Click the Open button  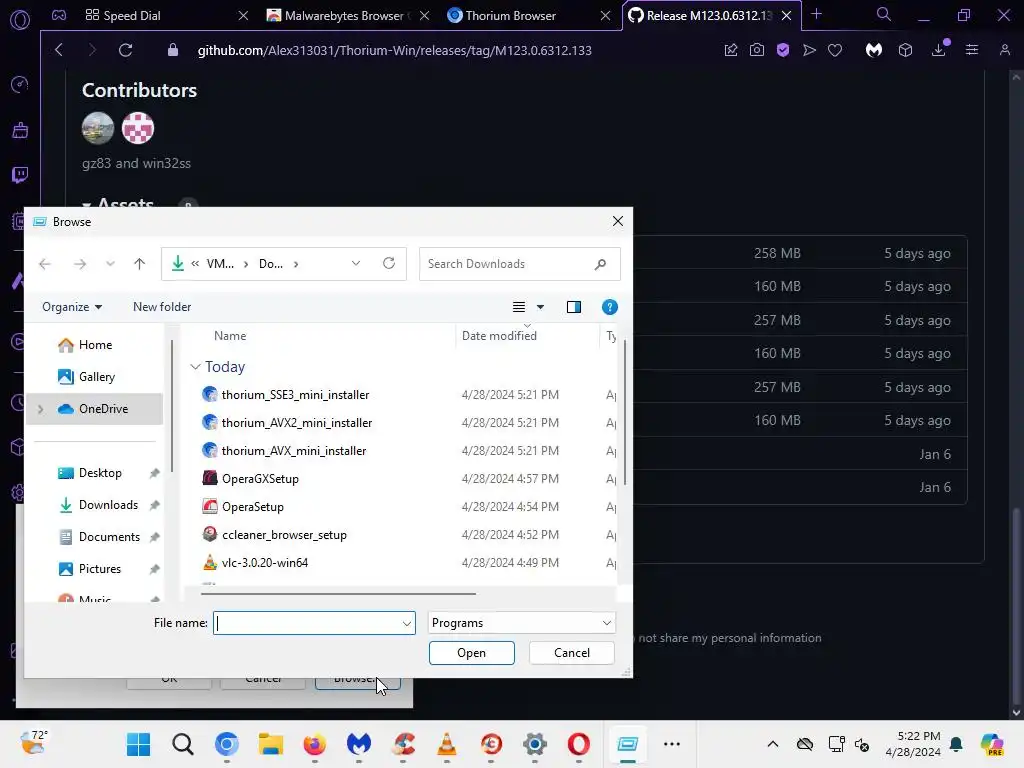click(472, 653)
